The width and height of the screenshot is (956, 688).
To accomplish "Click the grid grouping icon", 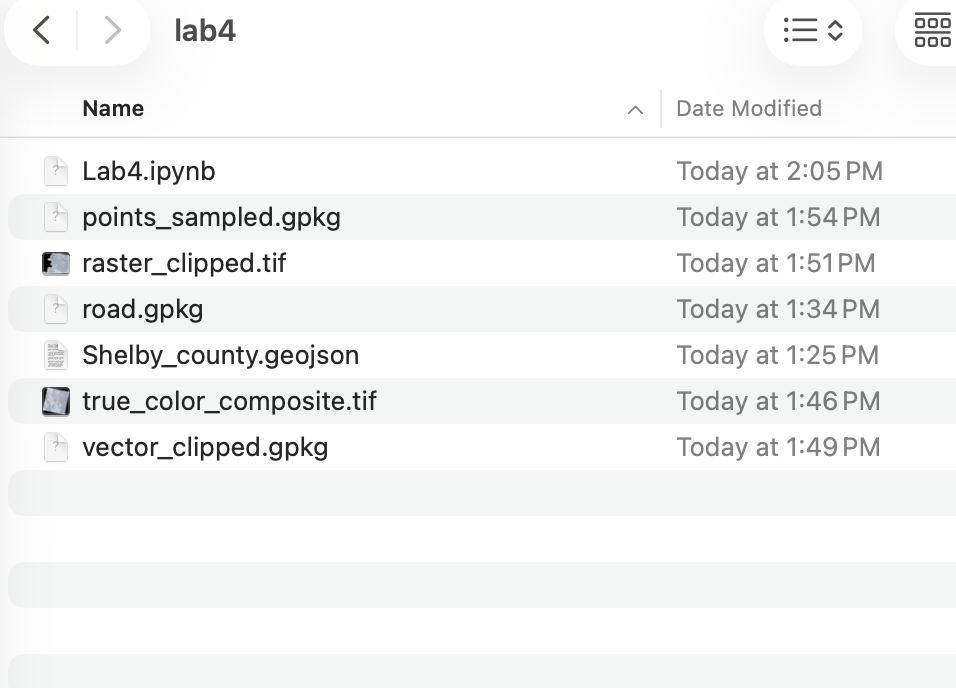I will pyautogui.click(x=932, y=31).
